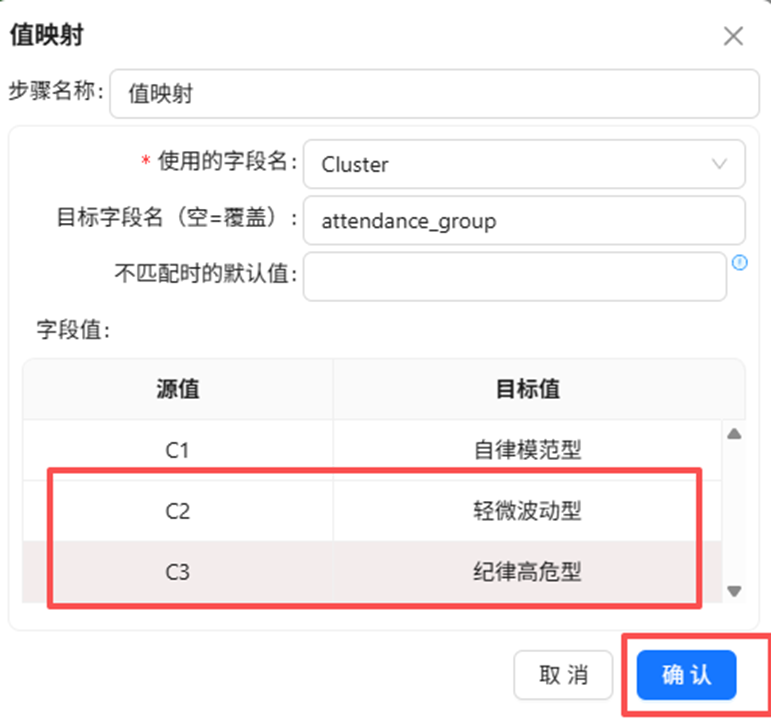The image size is (771, 725).
Task: Click the 不匹配时的默认值 empty input
Action: (515, 276)
